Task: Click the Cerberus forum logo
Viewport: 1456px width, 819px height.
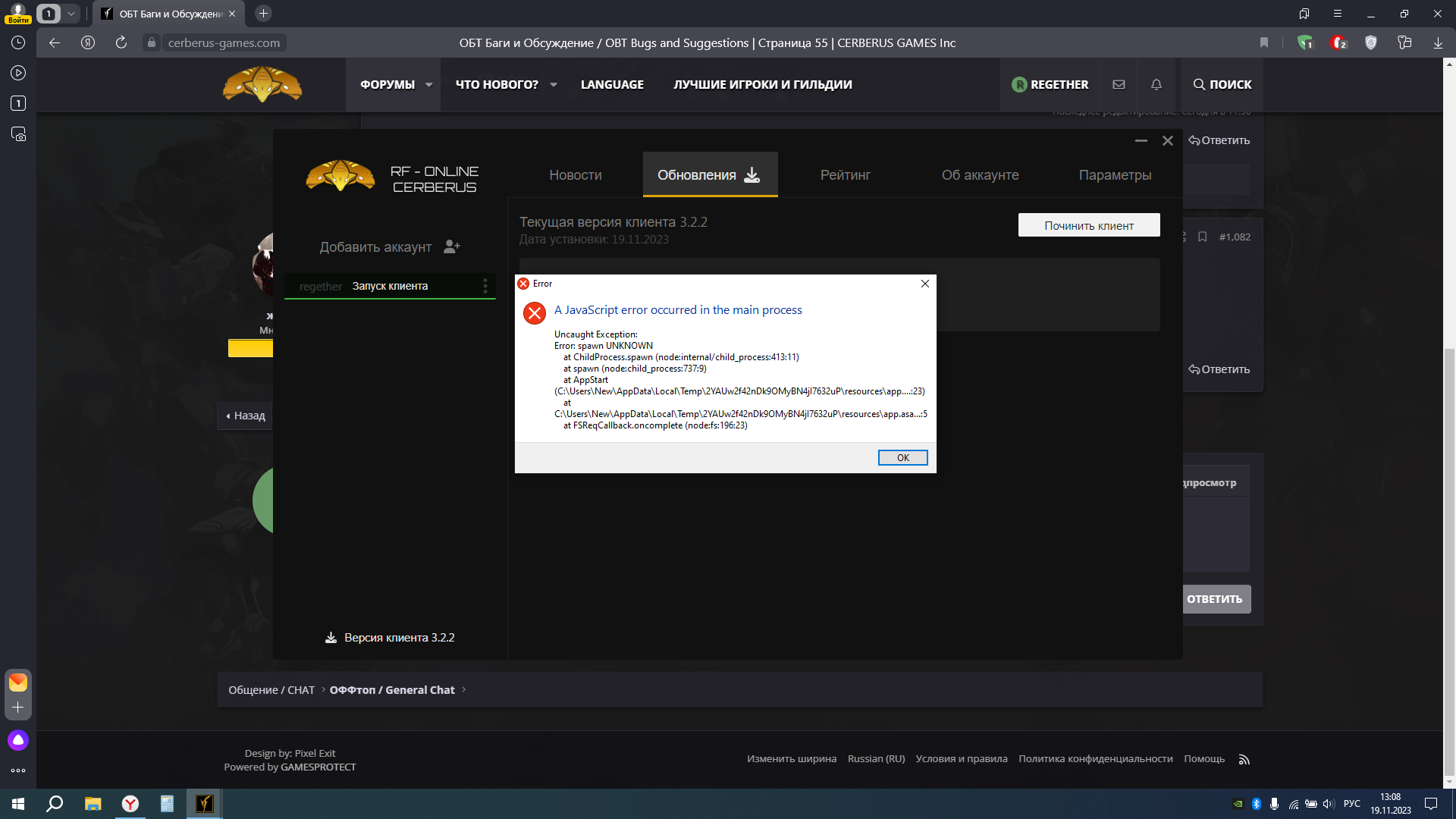Action: pyautogui.click(x=262, y=84)
